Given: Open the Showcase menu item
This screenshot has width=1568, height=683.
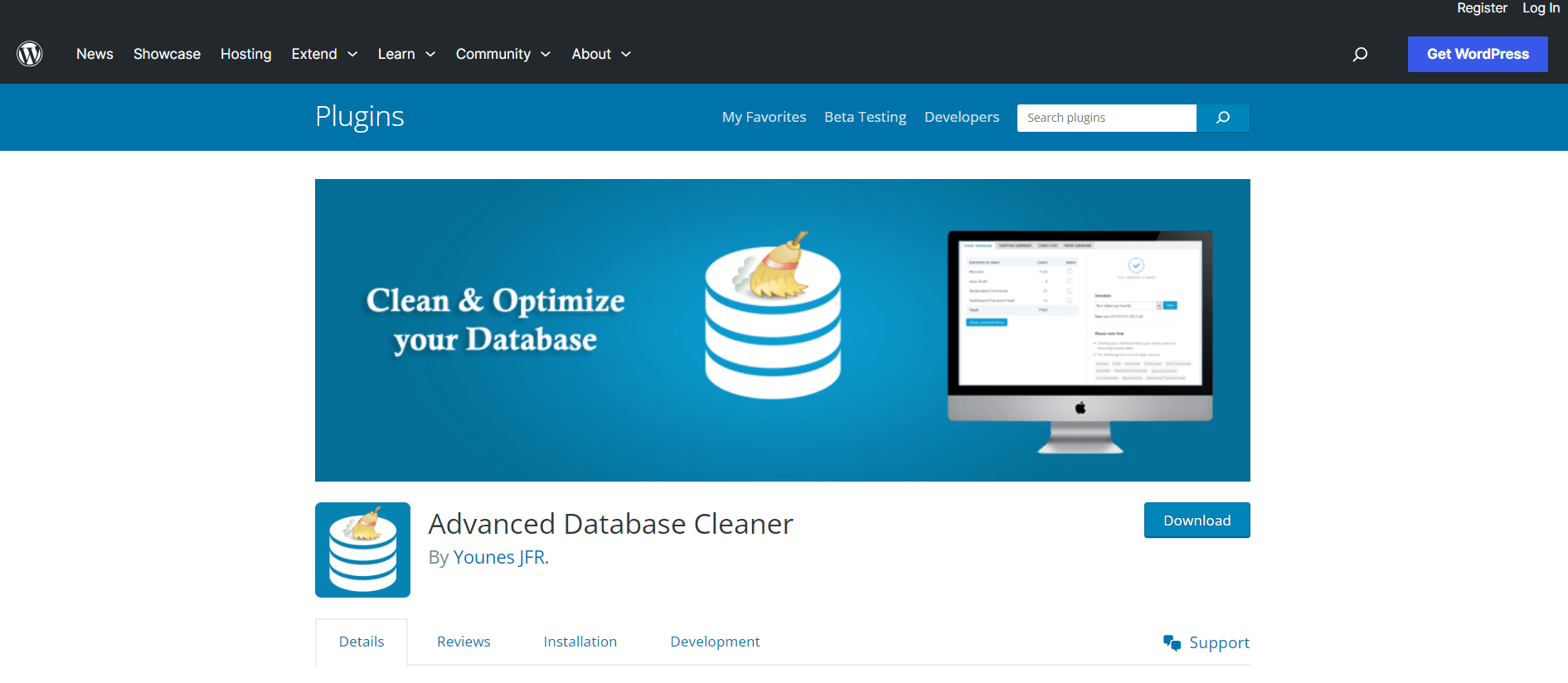Looking at the screenshot, I should coord(167,54).
